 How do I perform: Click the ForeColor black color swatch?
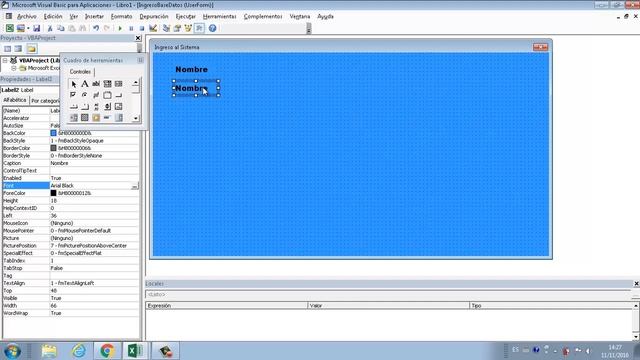[x=53, y=193]
